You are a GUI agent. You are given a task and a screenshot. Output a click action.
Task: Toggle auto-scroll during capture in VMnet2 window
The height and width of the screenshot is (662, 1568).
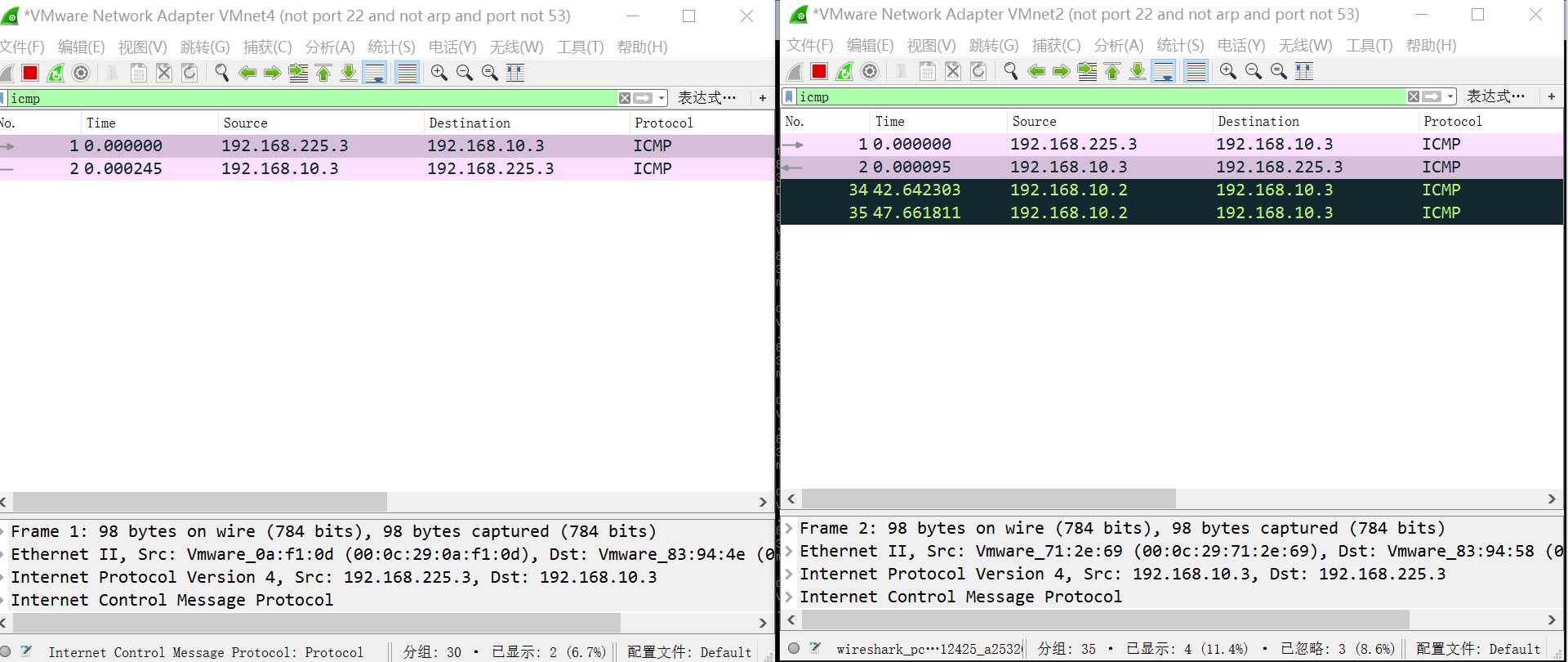pyautogui.click(x=1164, y=71)
